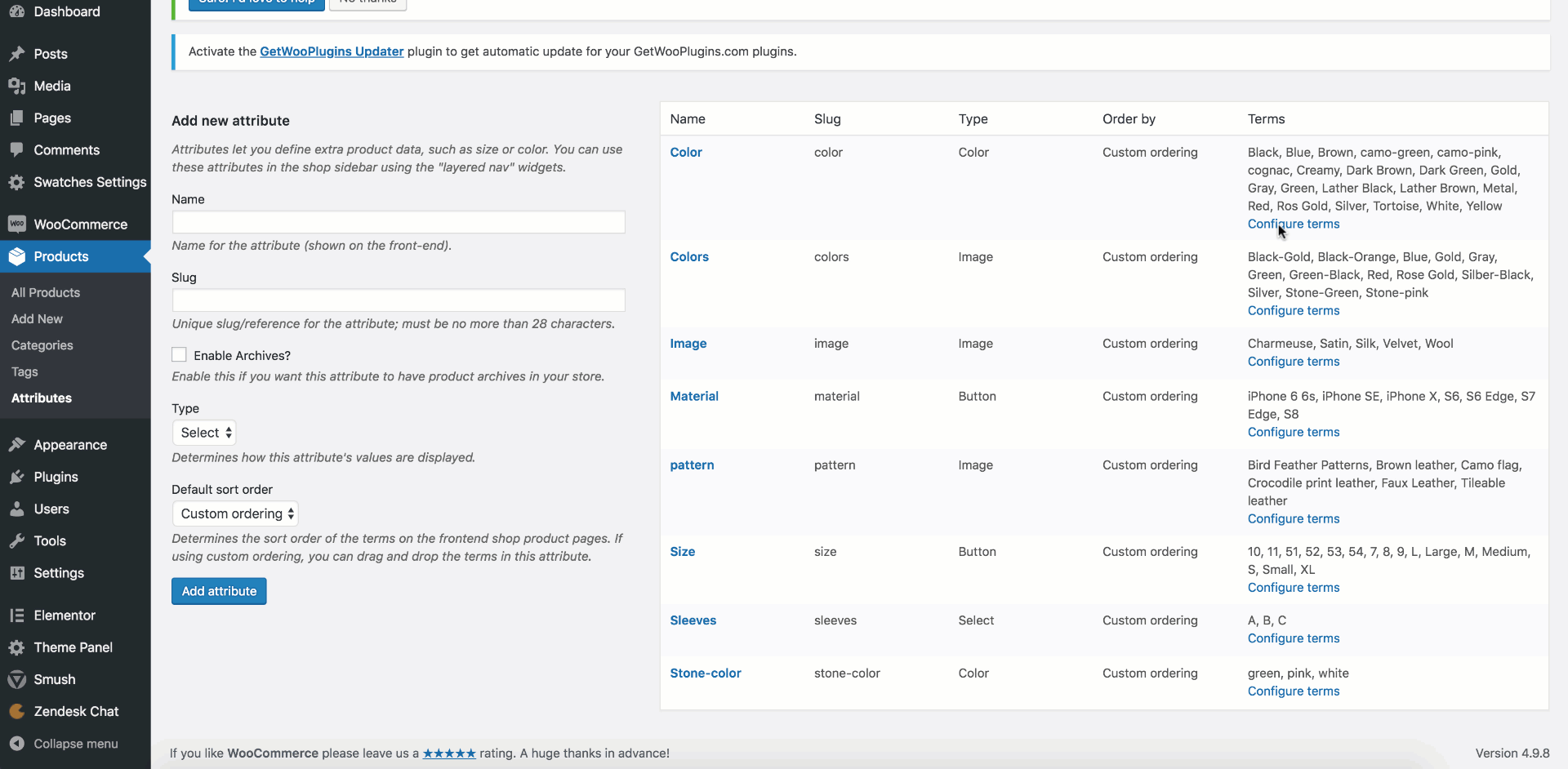This screenshot has width=1568, height=769.
Task: Click the Zendesk Chat icon
Action: click(16, 712)
